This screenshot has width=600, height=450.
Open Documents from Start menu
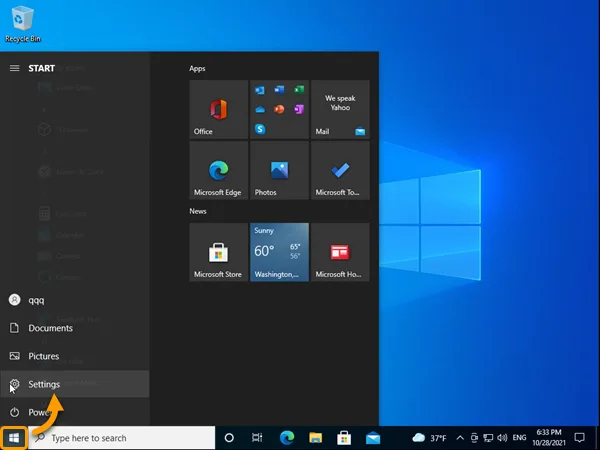[x=75, y=328]
